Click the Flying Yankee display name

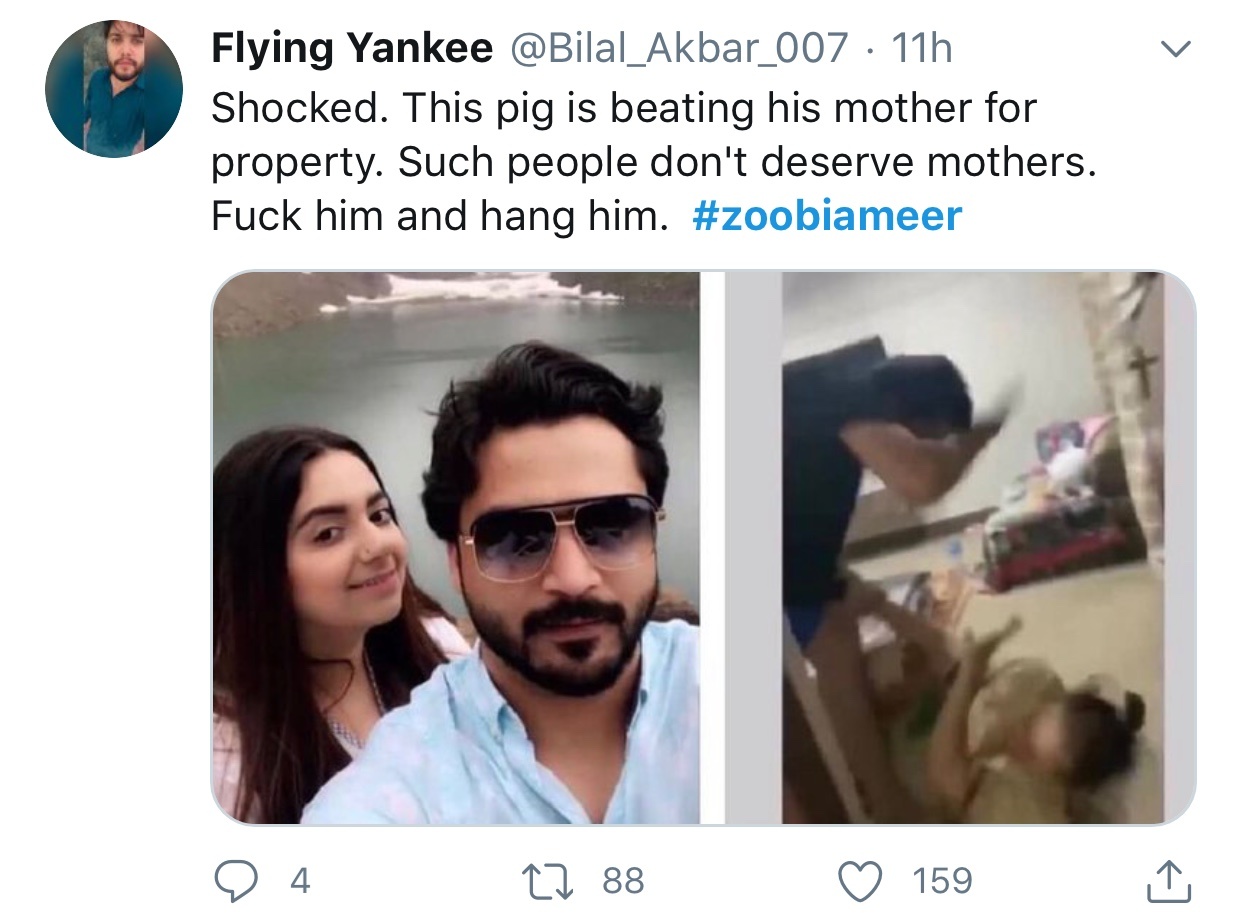tap(352, 48)
